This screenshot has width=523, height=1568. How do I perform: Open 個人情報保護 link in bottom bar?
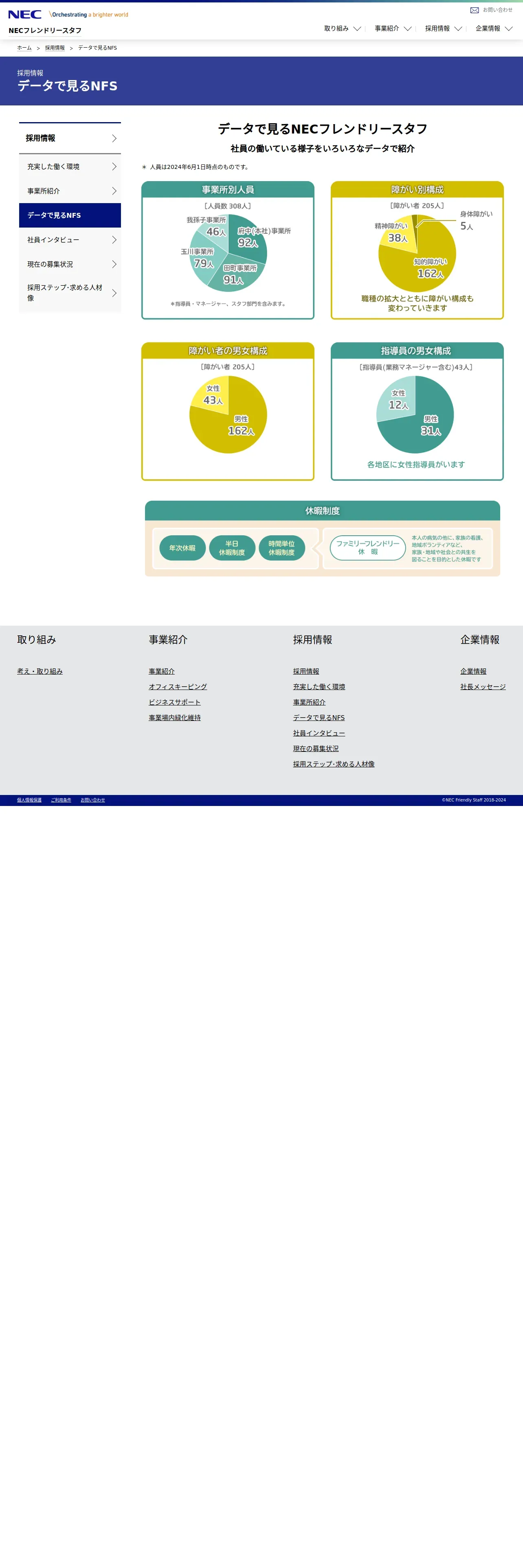click(29, 800)
